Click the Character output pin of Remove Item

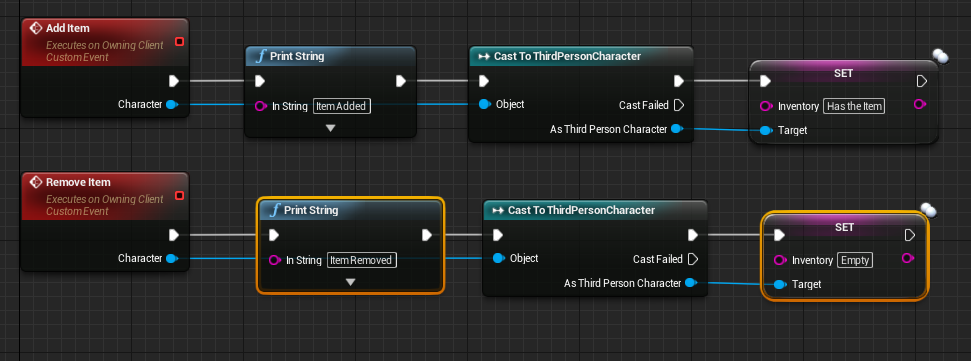tap(172, 258)
